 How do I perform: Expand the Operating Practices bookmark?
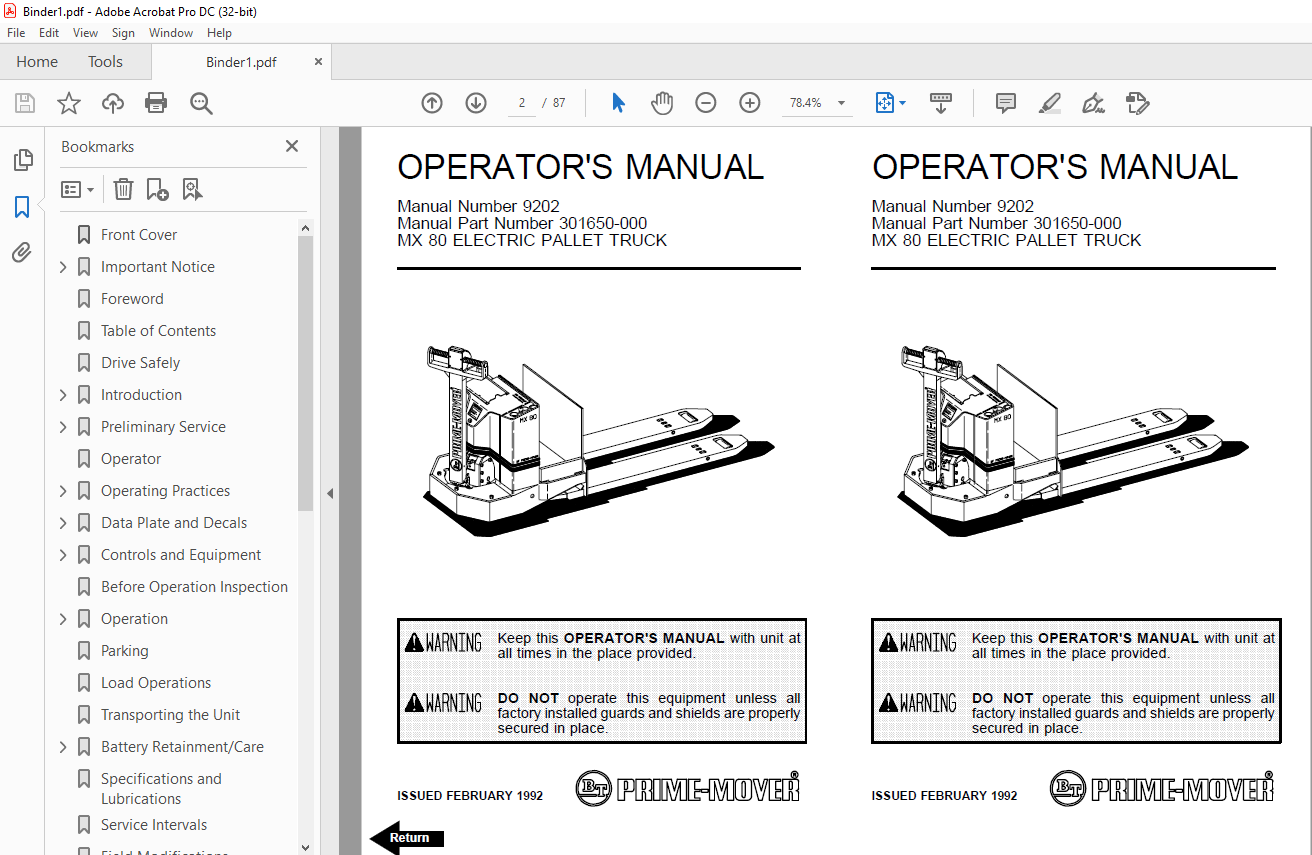tap(63, 491)
